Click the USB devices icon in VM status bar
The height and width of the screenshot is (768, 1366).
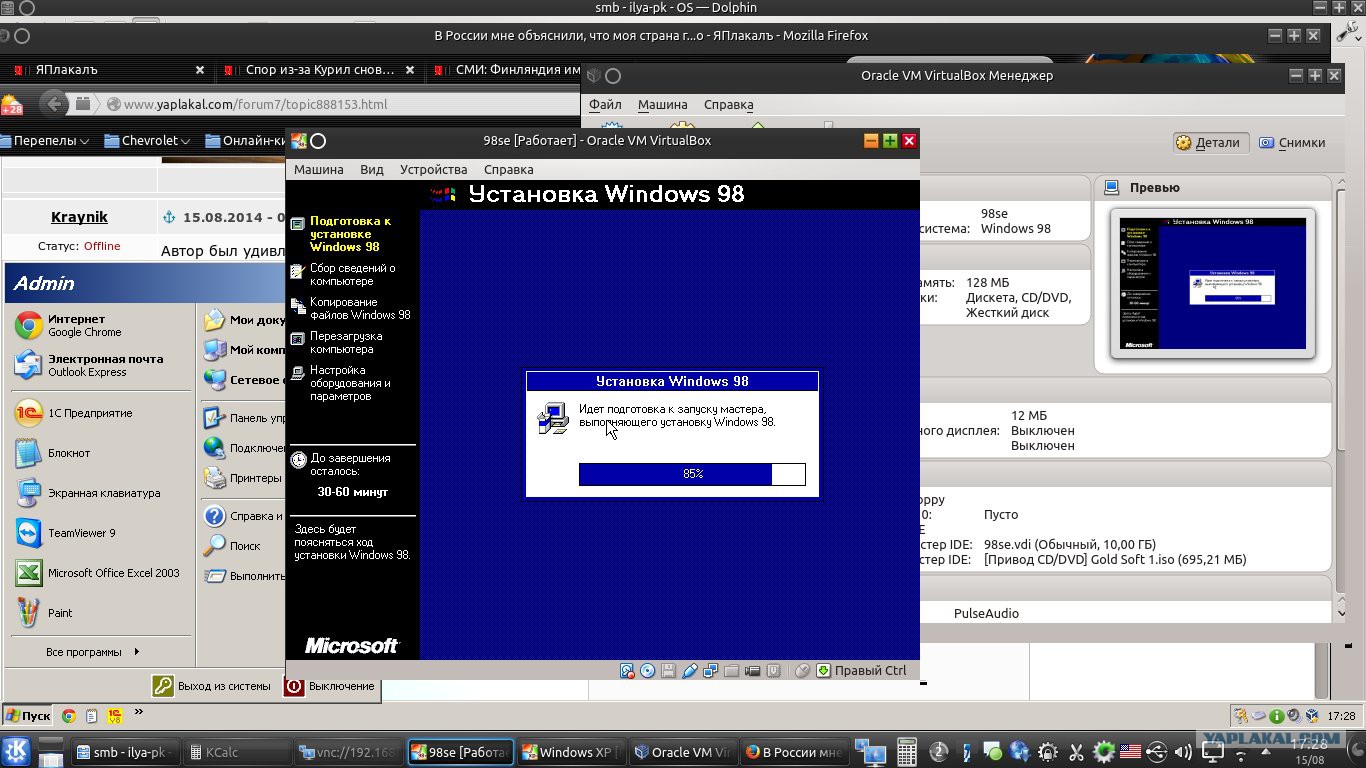689,671
